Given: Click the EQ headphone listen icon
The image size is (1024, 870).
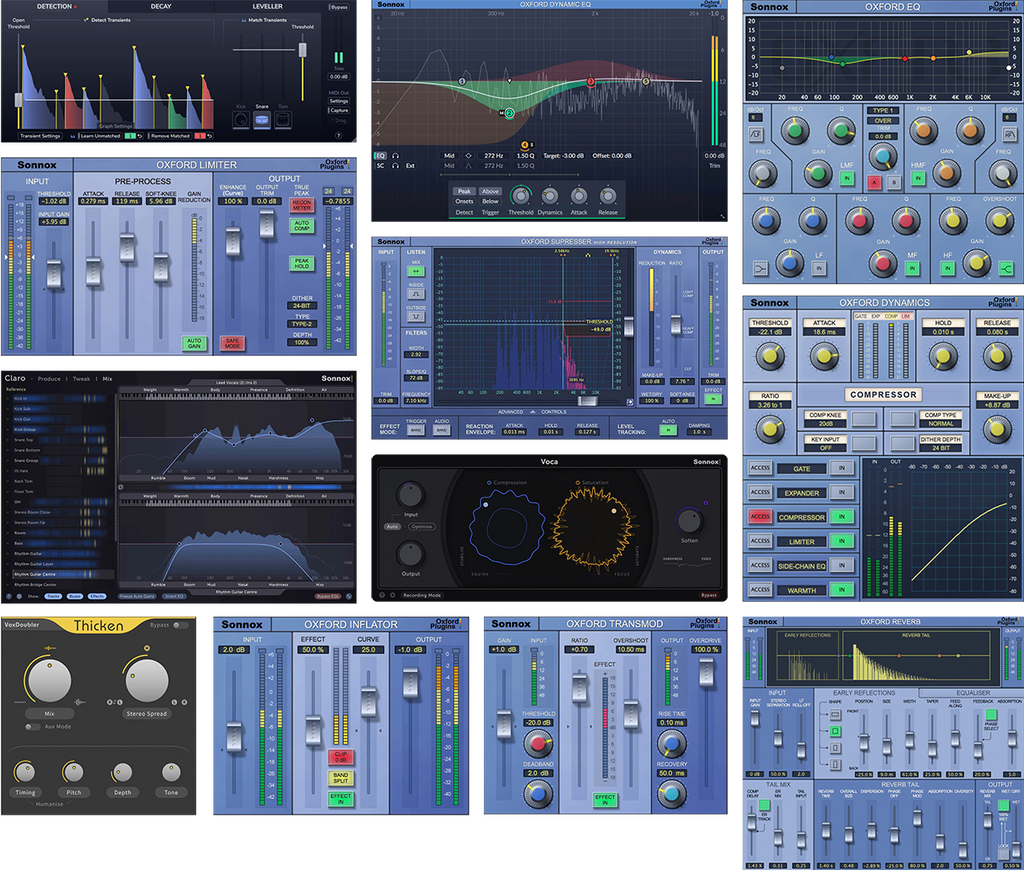Looking at the screenshot, I should point(396,156).
